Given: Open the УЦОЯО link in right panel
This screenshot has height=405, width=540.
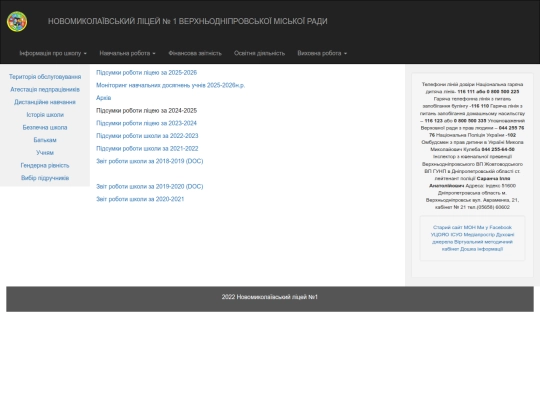Looking at the screenshot, I should 440,235.
